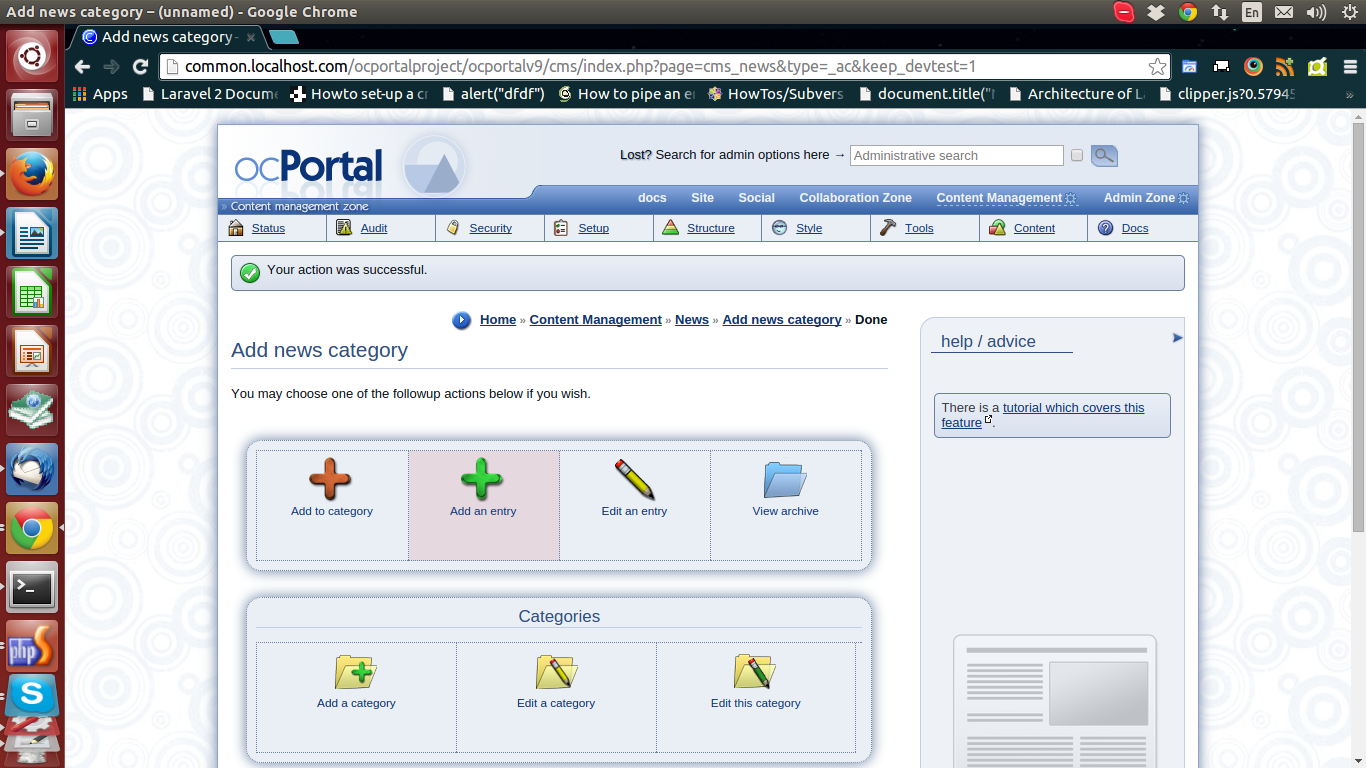Launch Firefox from the Ubuntu dock

32,174
